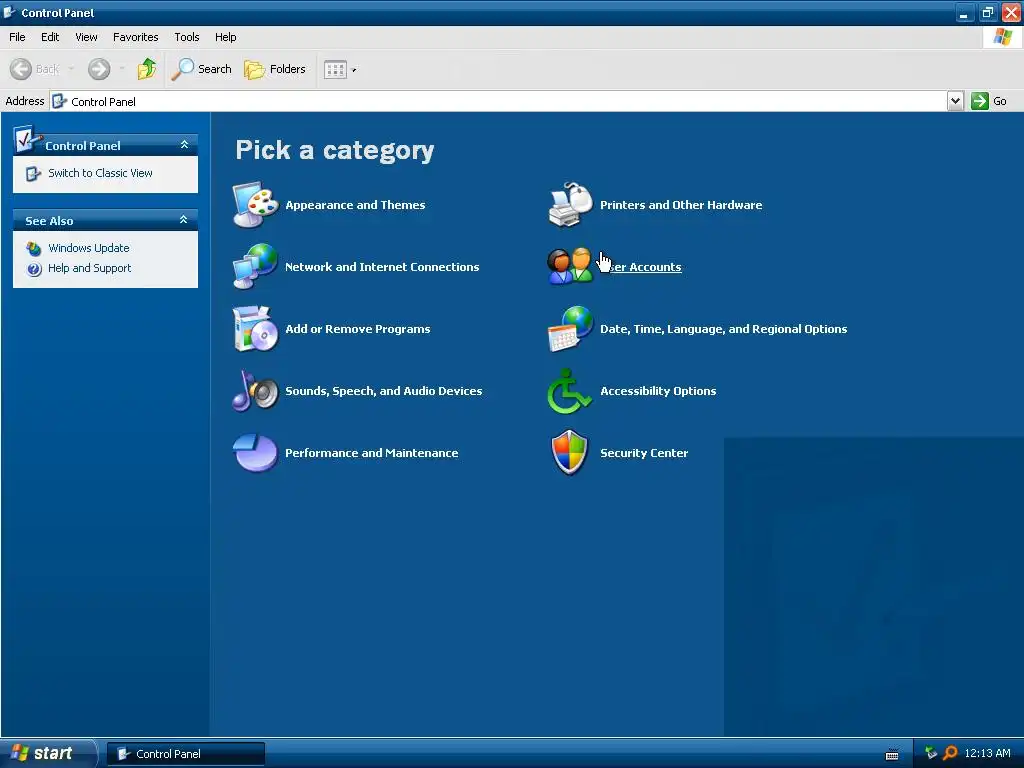The width and height of the screenshot is (1024, 768).
Task: Open the Tools menu
Action: [x=187, y=37]
